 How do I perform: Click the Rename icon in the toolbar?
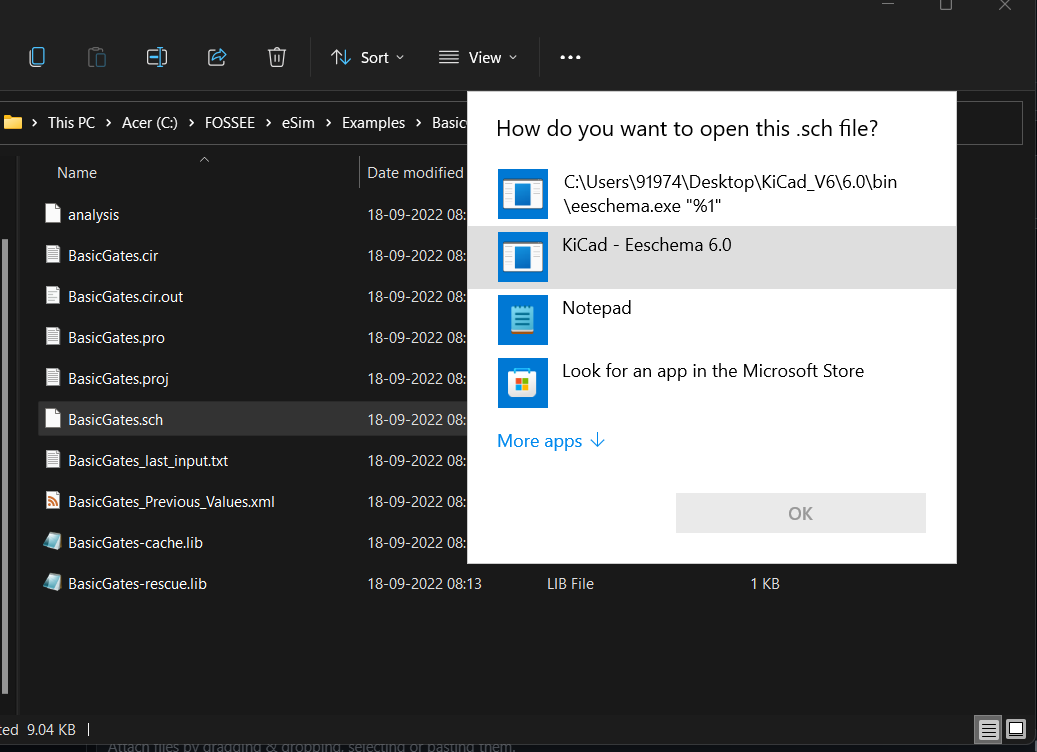[x=157, y=57]
